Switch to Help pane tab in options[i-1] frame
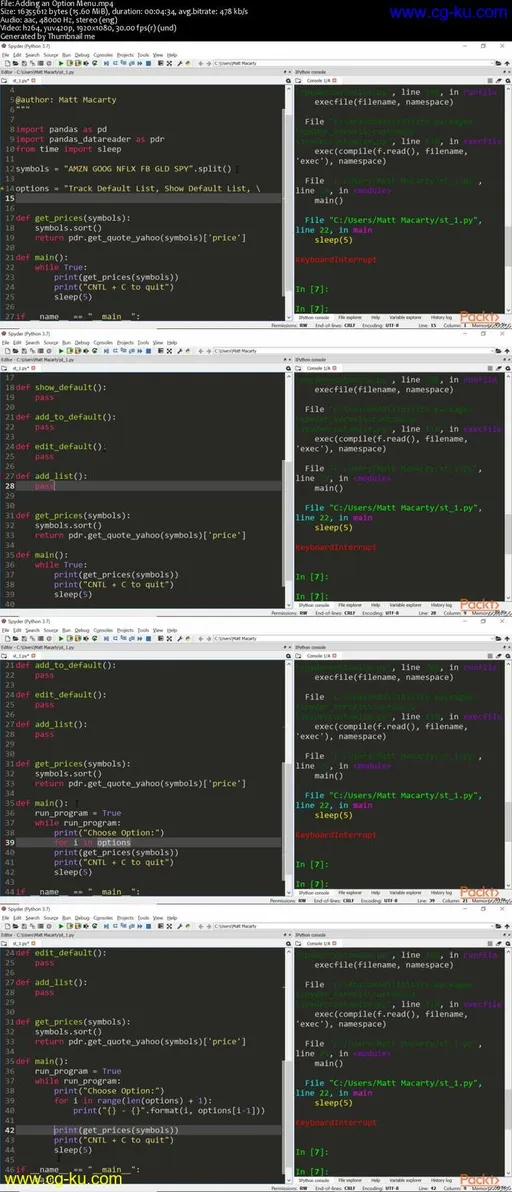This screenshot has width=512, height=1192. click(375, 1179)
